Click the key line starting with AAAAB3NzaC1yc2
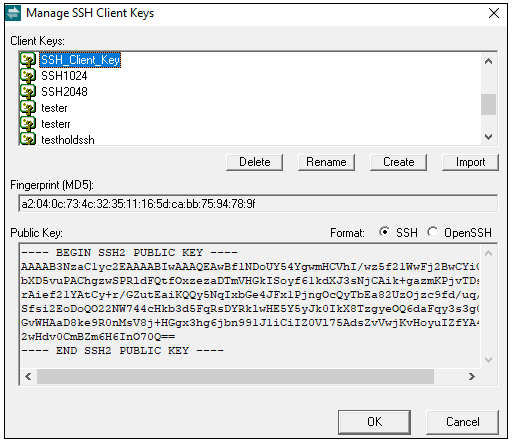Image resolution: width=513 pixels, height=445 pixels. click(x=250, y=267)
